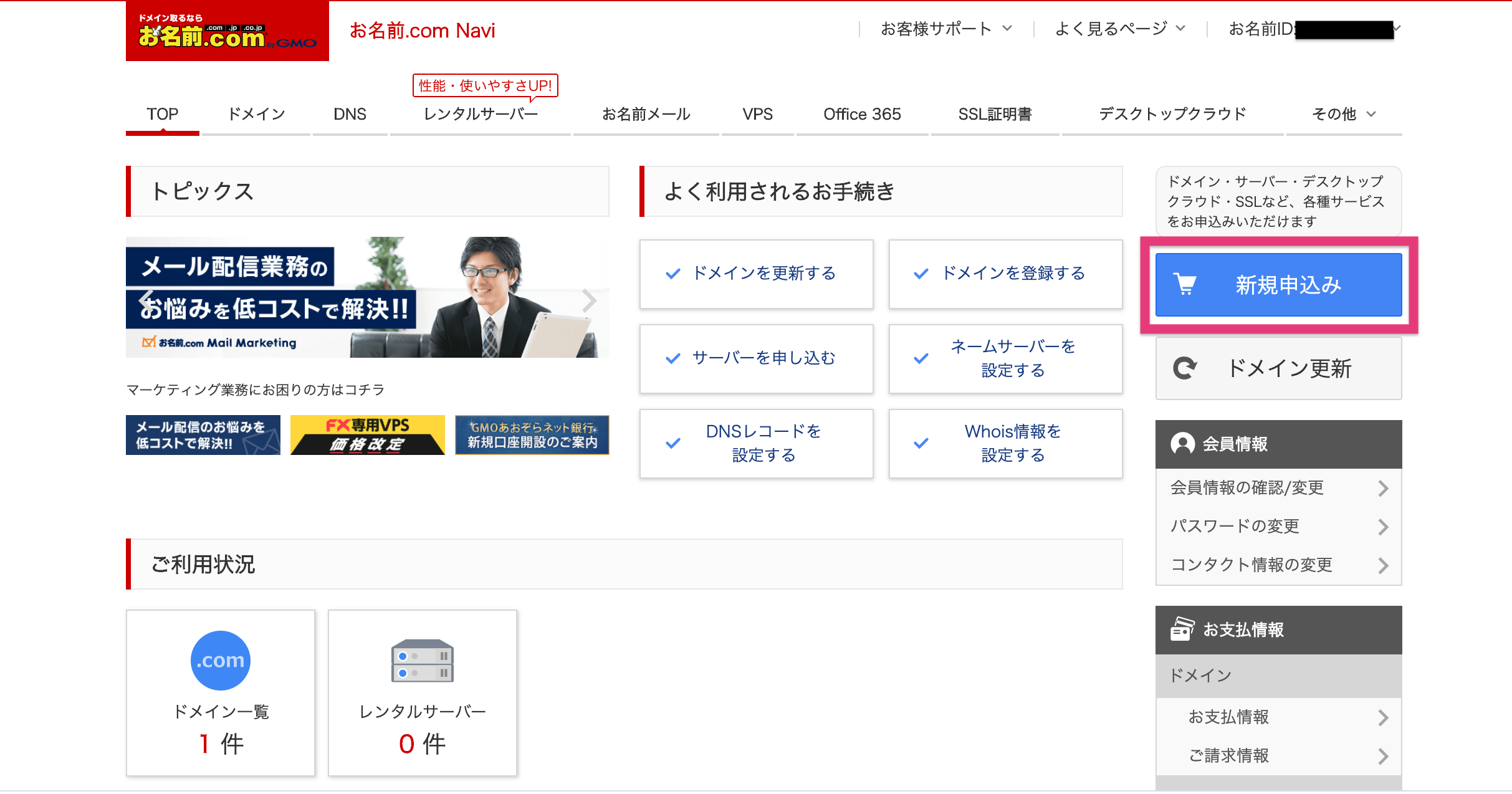Click chevron on お支払情報 row
This screenshot has width=1512, height=794.
pyautogui.click(x=1383, y=717)
